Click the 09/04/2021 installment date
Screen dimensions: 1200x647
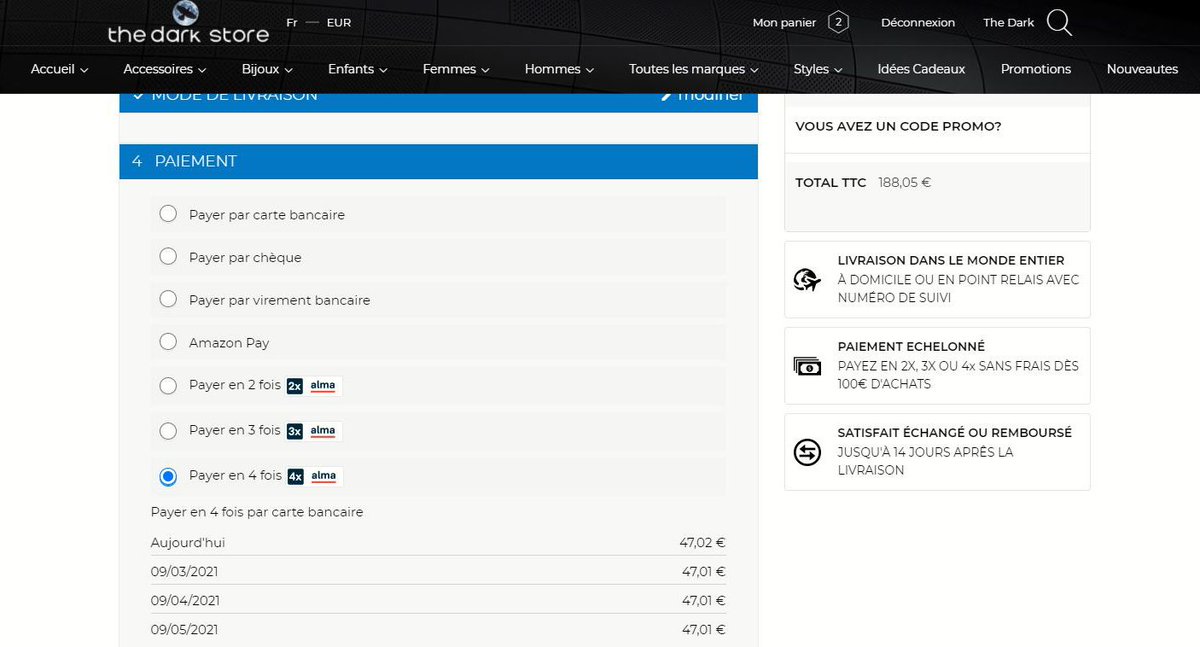(x=185, y=601)
